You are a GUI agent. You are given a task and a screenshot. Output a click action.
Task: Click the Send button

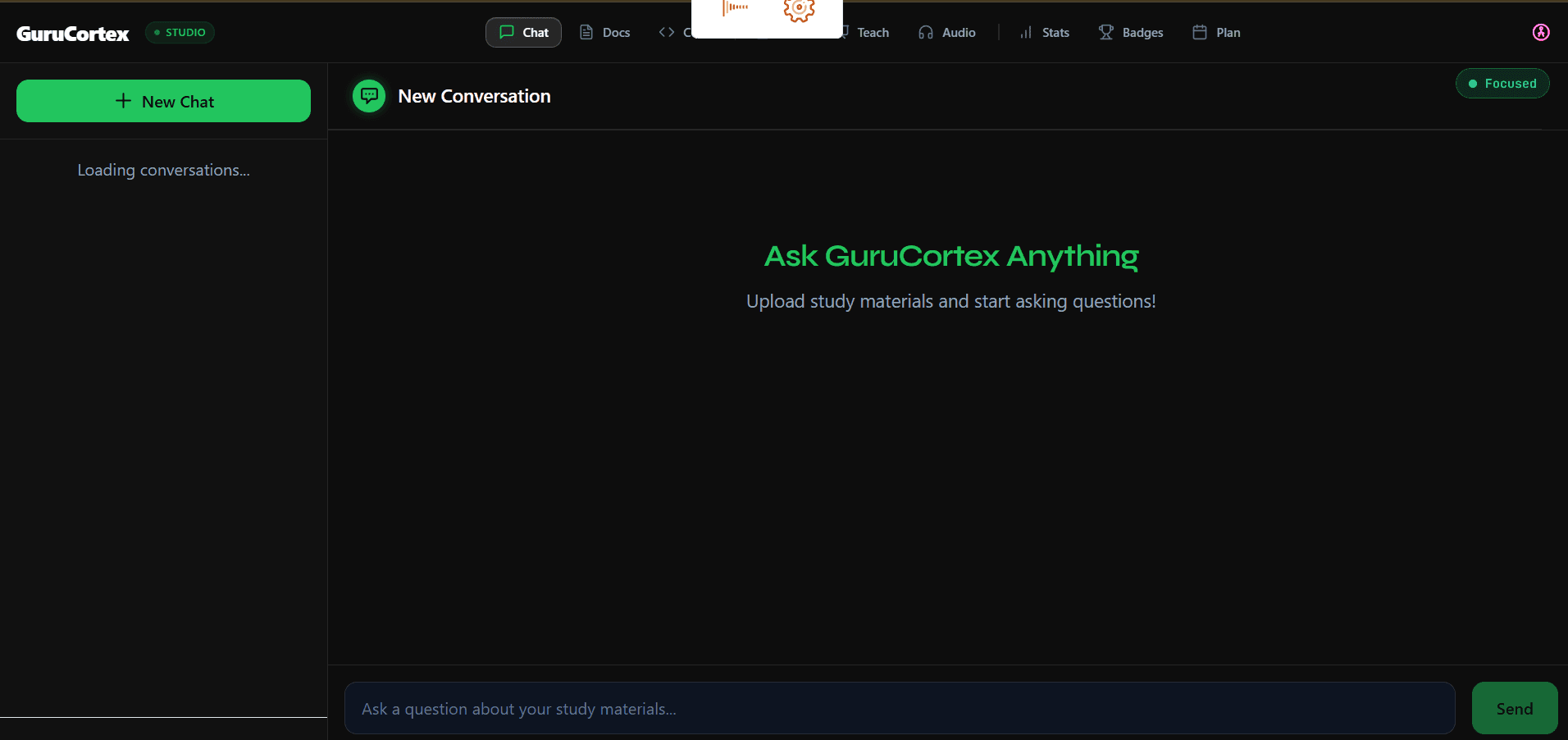1514,708
